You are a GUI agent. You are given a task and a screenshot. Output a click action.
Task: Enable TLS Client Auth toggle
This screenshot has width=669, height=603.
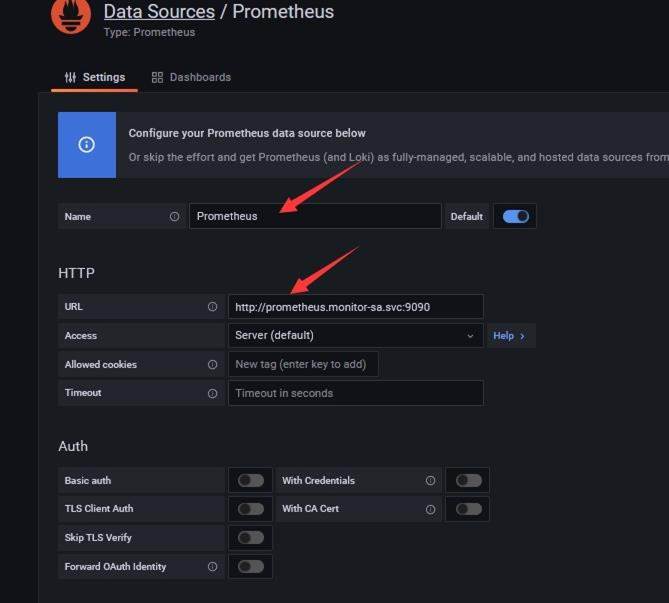click(251, 509)
